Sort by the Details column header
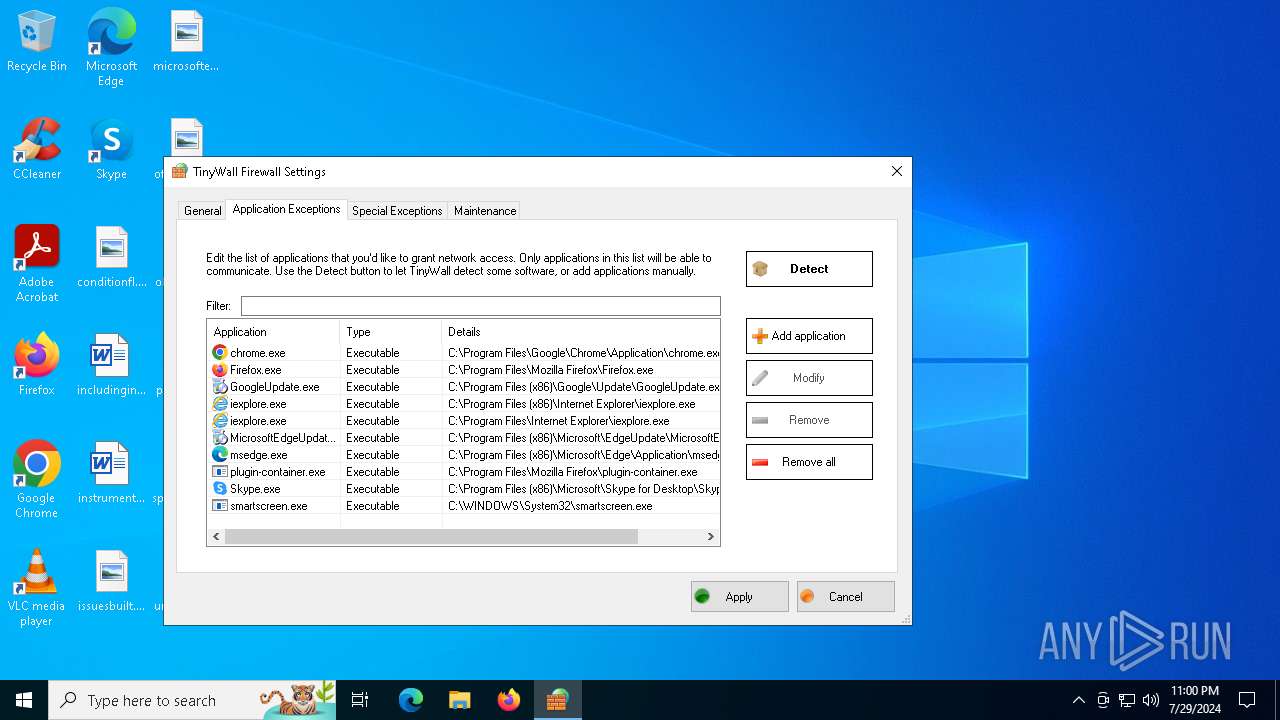This screenshot has width=1280, height=720. tap(580, 332)
